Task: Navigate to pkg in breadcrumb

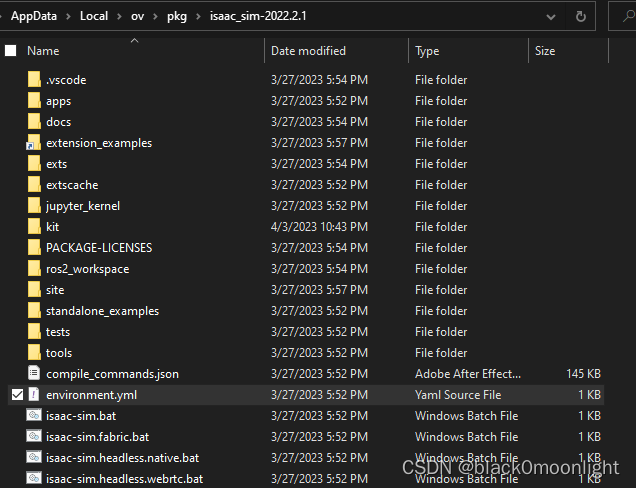Action: click(x=177, y=17)
